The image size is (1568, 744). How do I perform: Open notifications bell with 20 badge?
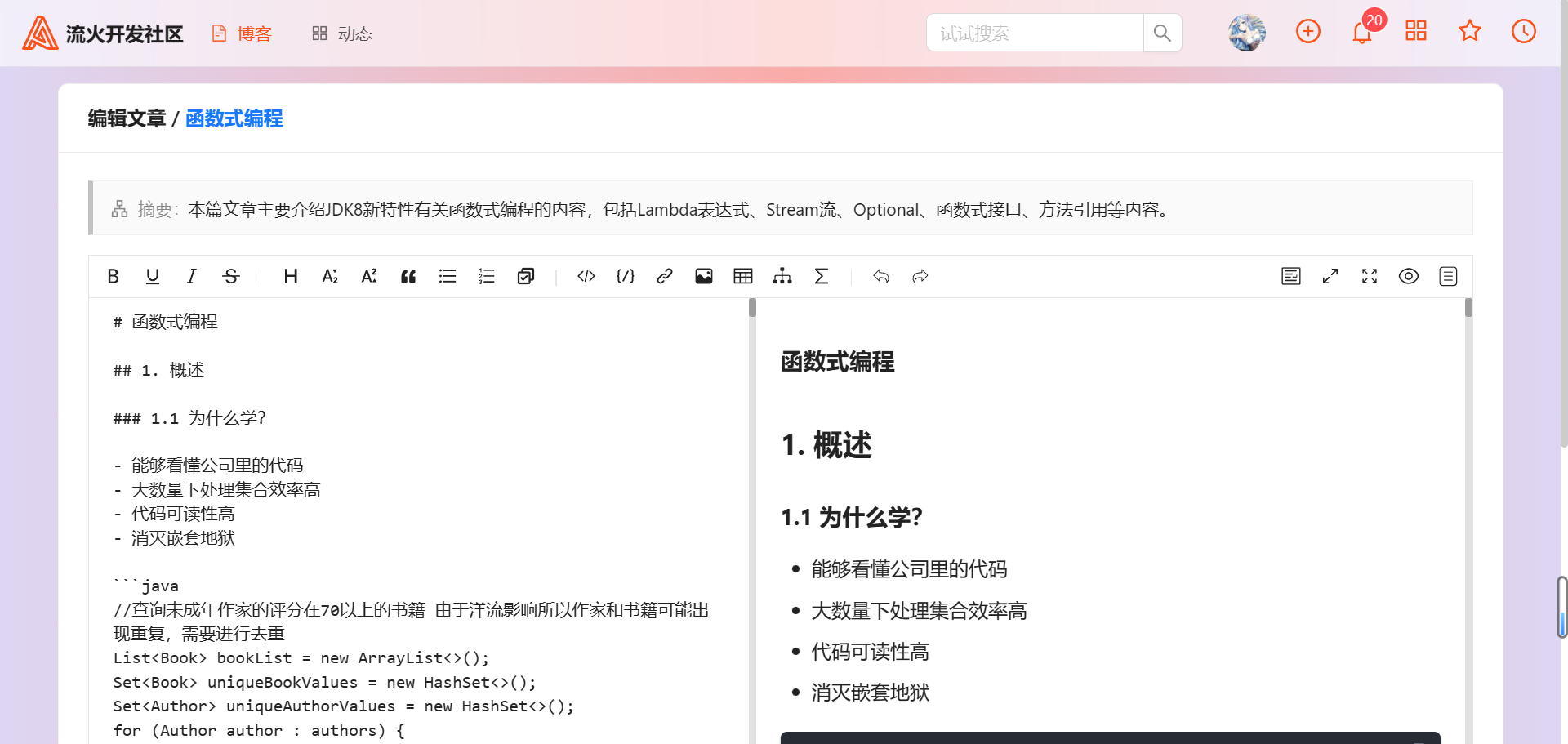point(1364,31)
